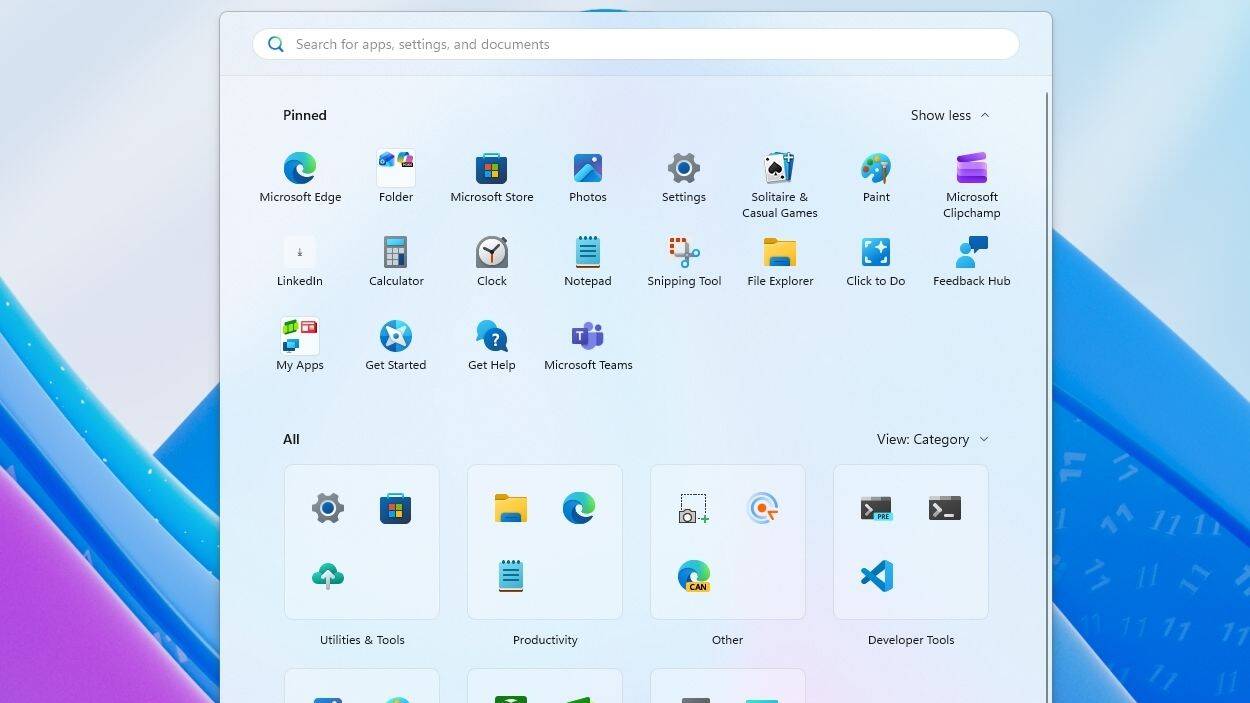The height and width of the screenshot is (703, 1250).
Task: Open the pinned Folder group
Action: [396, 178]
